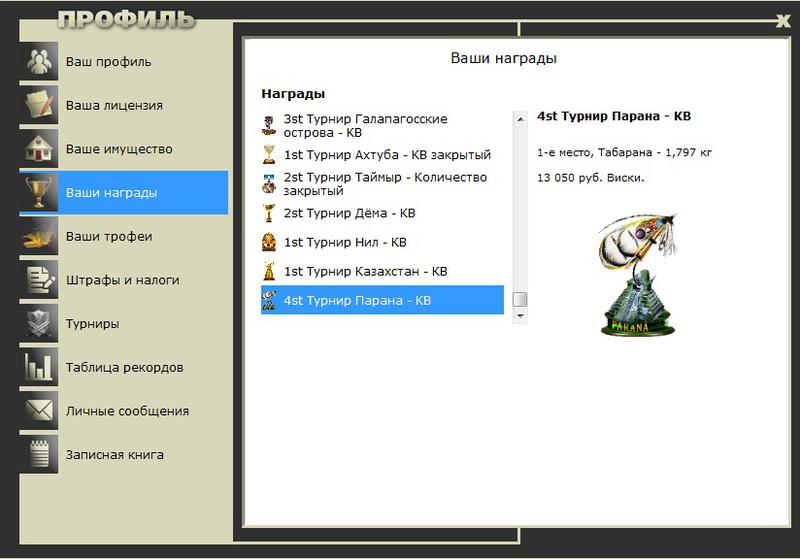The width and height of the screenshot is (800, 559).
Task: Click the fish icon beside Ваши трофеи
Action: pyautogui.click(x=39, y=236)
